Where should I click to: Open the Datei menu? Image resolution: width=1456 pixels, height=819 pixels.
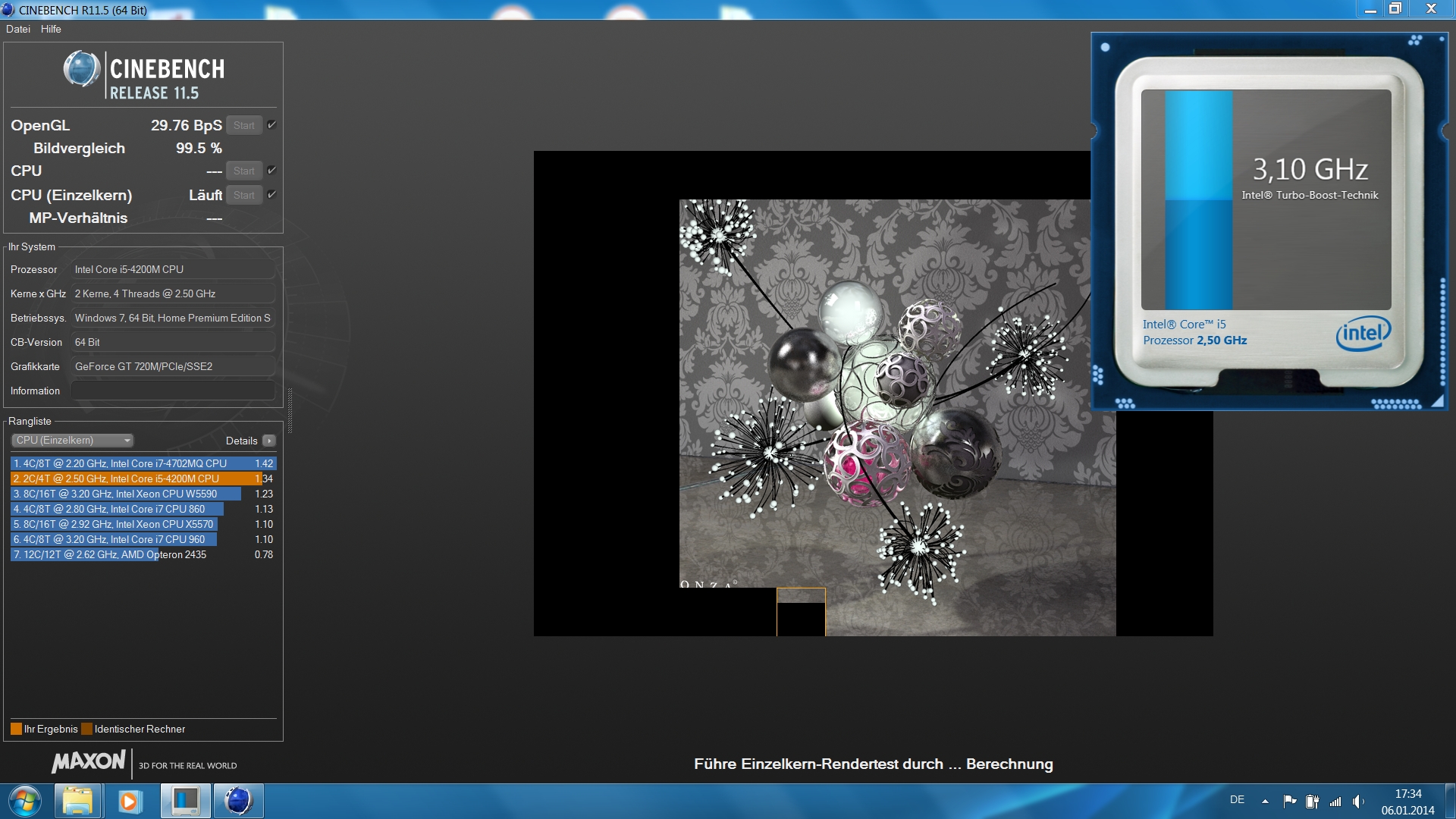[18, 29]
